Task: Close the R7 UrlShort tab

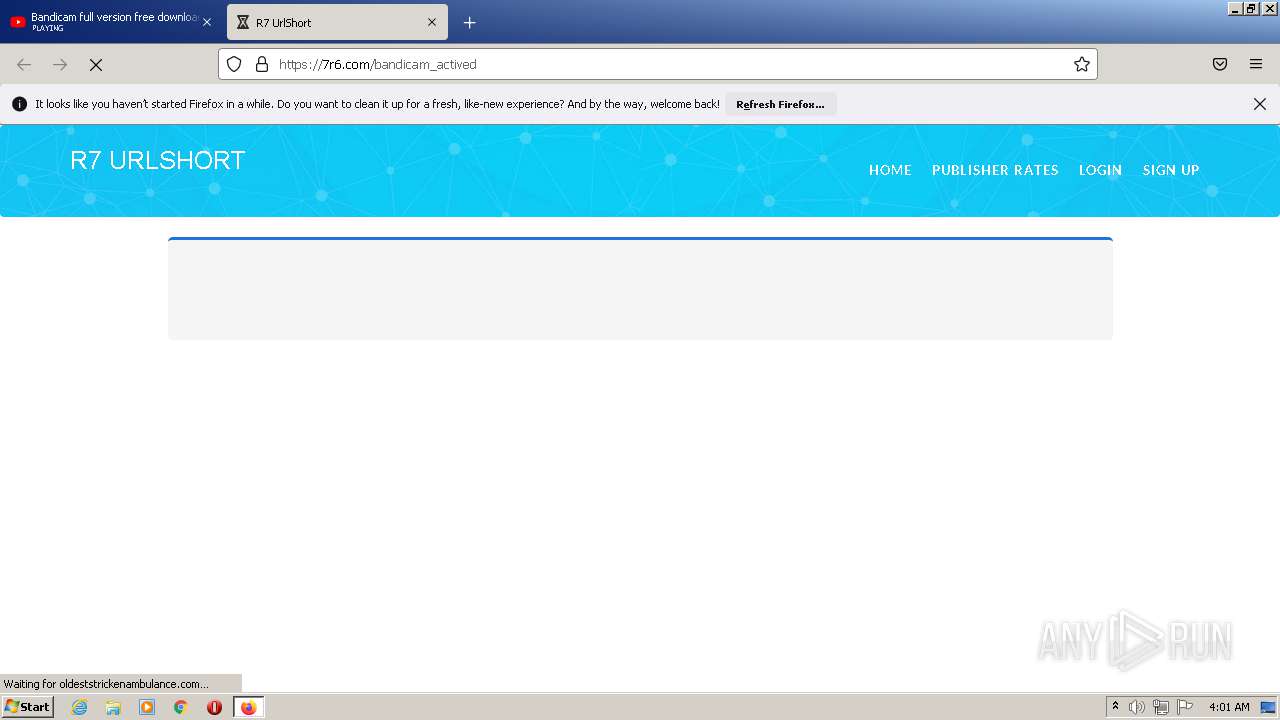Action: (432, 22)
